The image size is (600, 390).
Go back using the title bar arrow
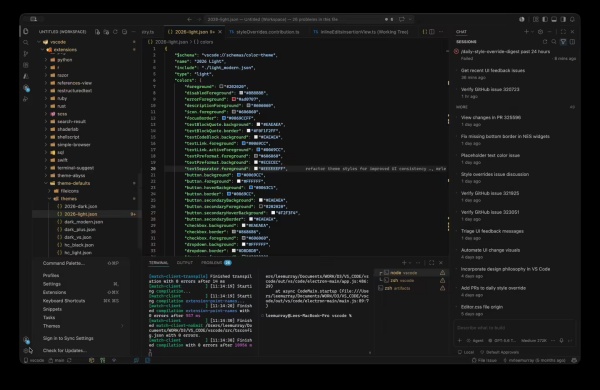click(x=189, y=19)
